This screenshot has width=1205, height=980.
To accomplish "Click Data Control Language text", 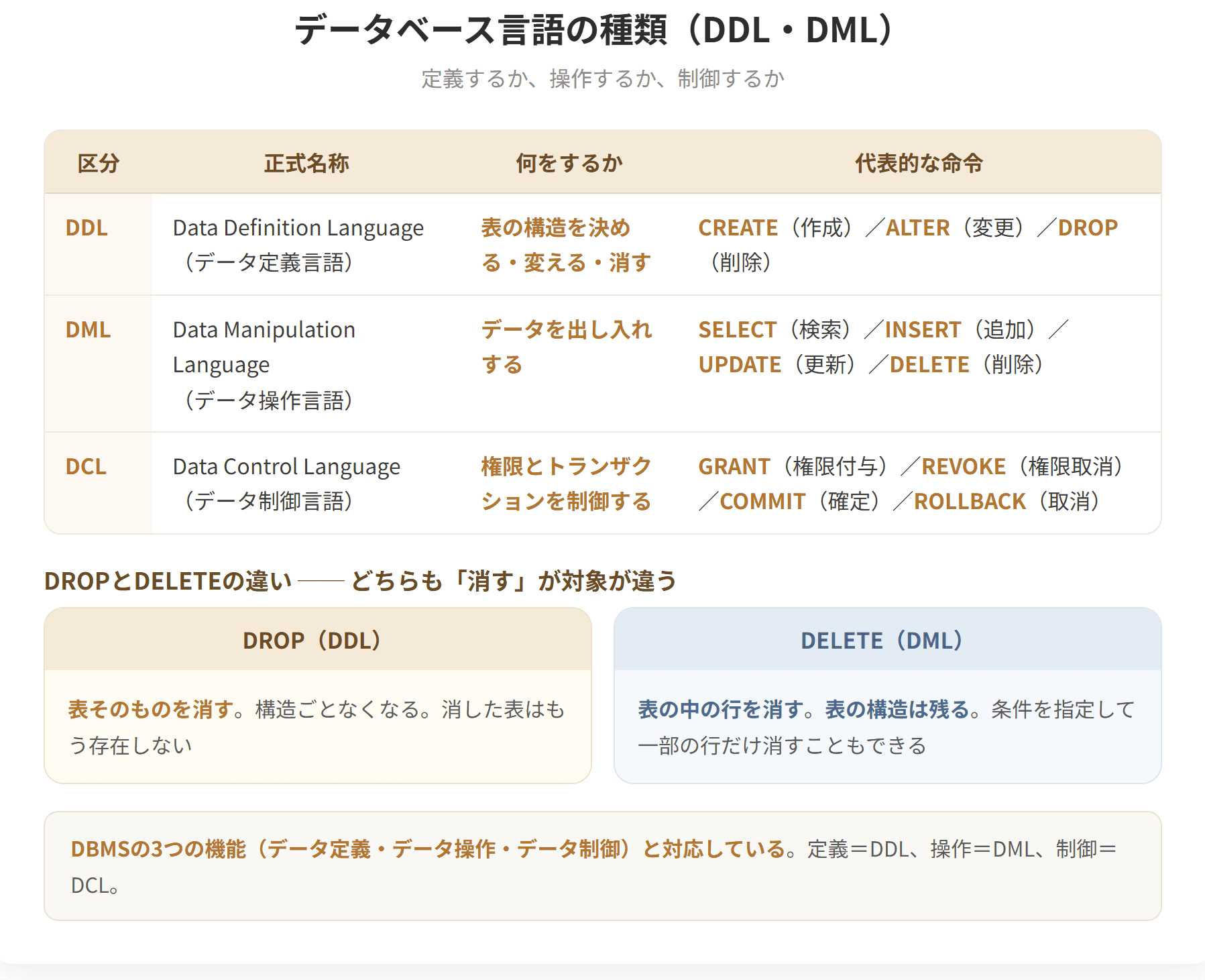I will [x=286, y=467].
